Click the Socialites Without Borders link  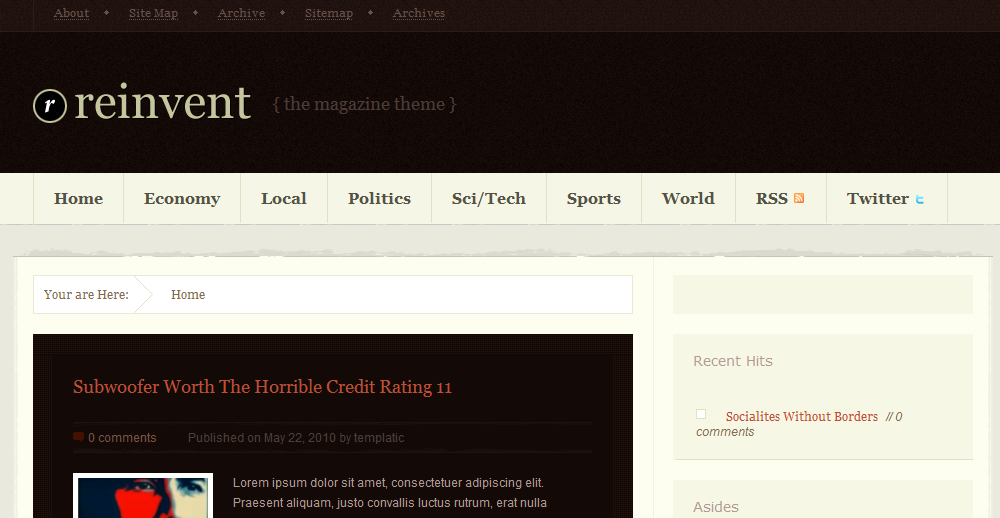[801, 416]
